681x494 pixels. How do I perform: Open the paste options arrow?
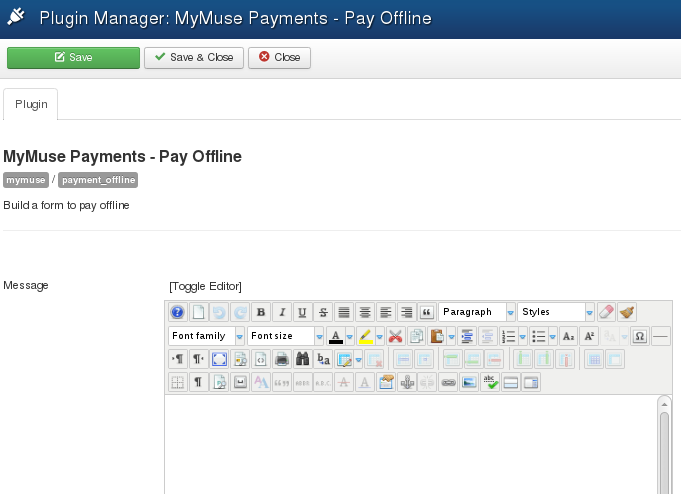(x=451, y=336)
